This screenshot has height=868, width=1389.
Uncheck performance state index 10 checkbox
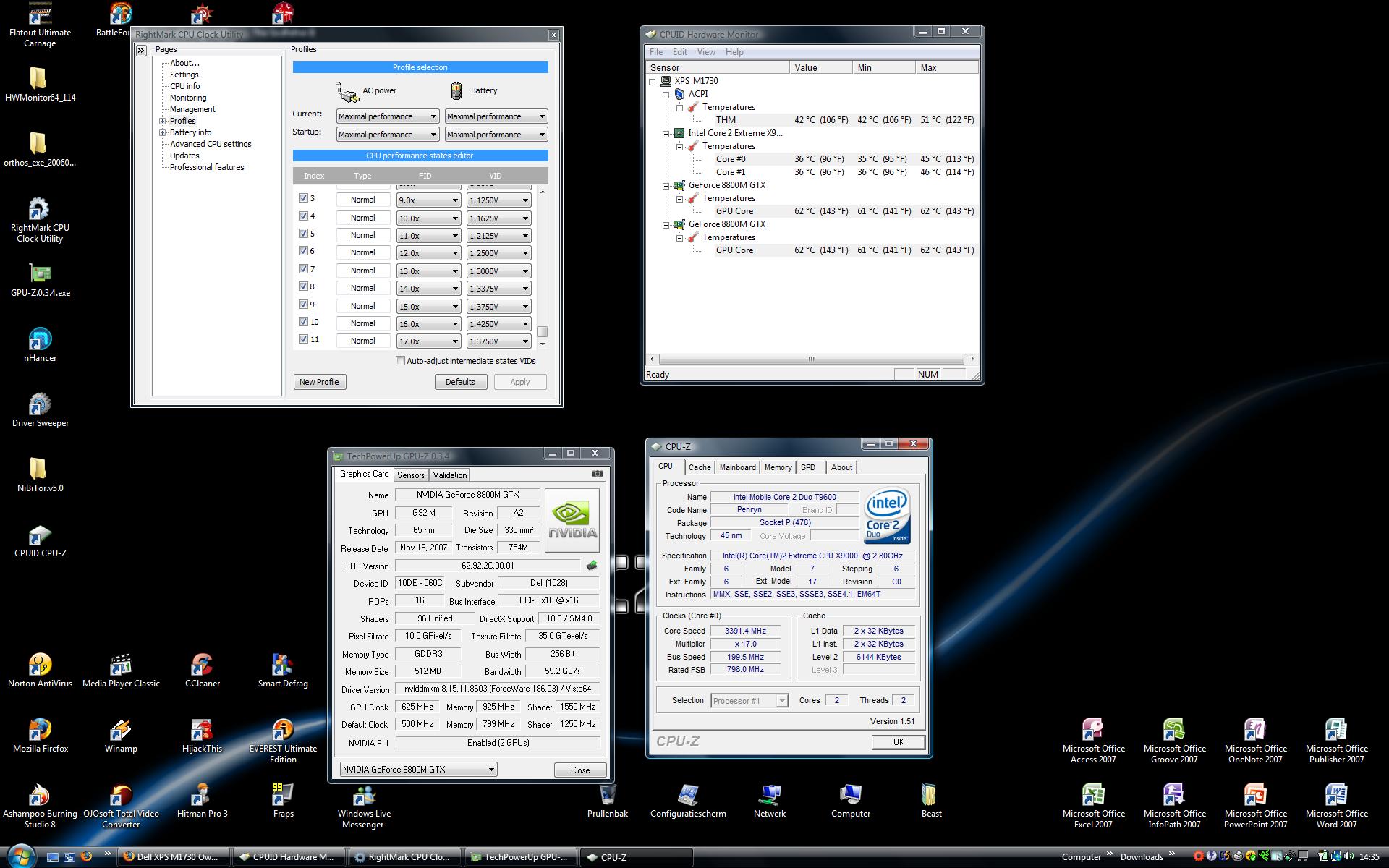point(303,321)
